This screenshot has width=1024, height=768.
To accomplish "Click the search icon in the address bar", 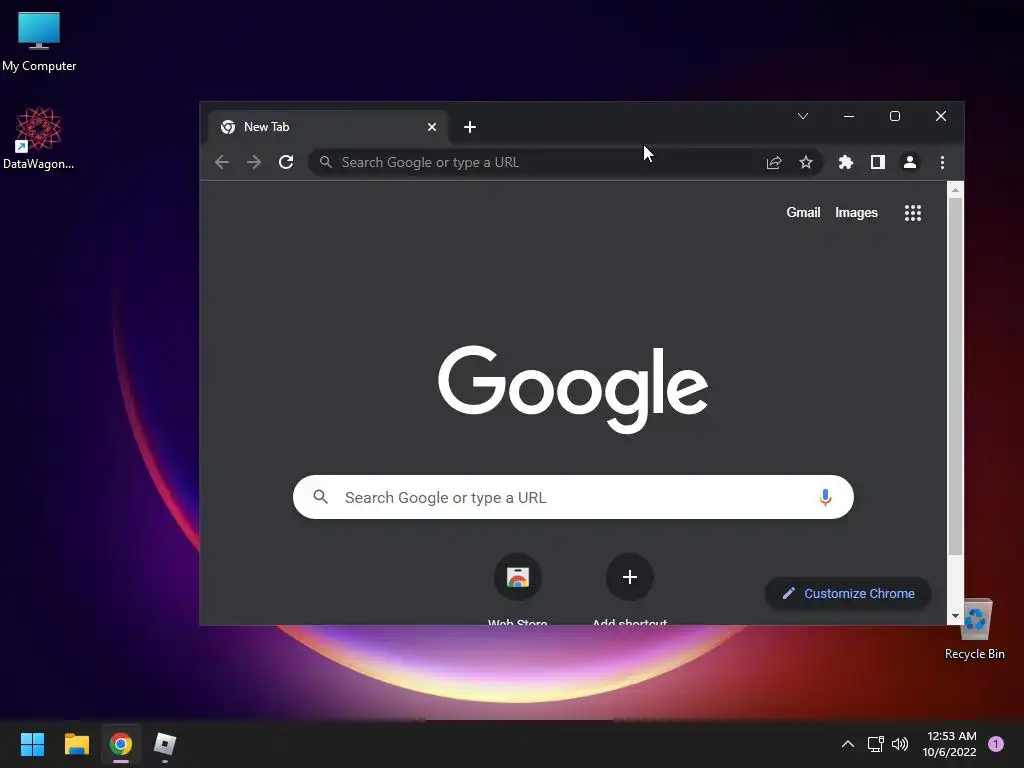I will 325,162.
